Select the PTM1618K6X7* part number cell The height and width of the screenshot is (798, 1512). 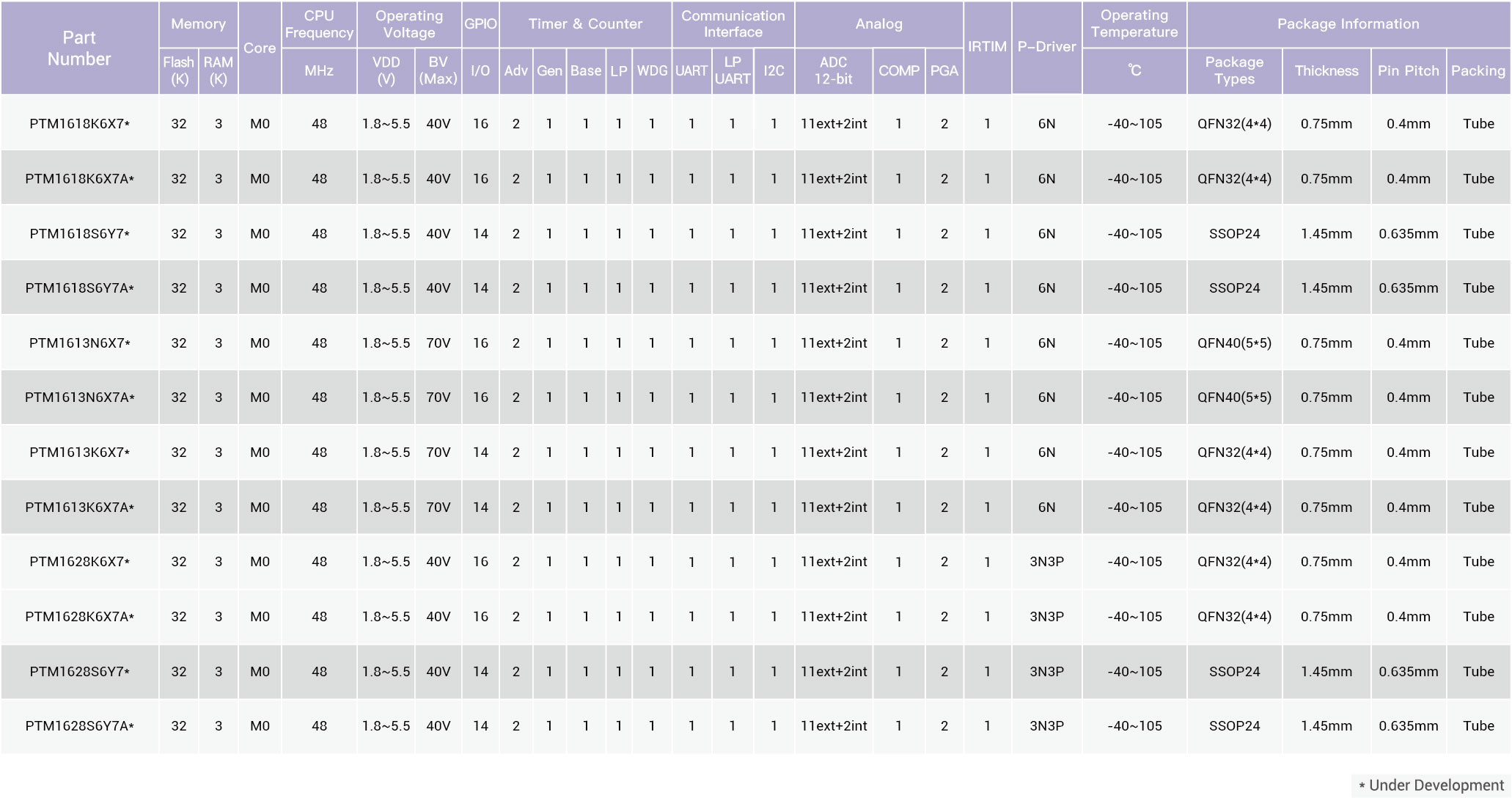point(79,124)
